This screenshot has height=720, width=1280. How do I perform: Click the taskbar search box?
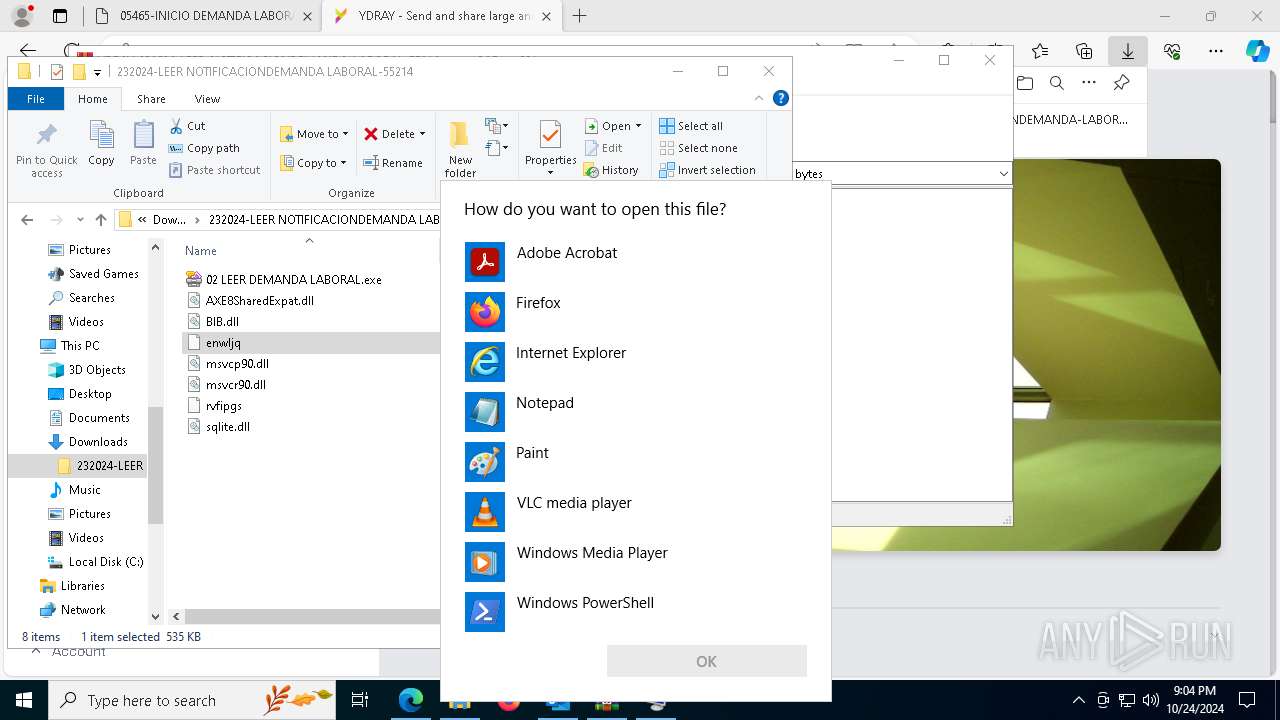(x=192, y=700)
